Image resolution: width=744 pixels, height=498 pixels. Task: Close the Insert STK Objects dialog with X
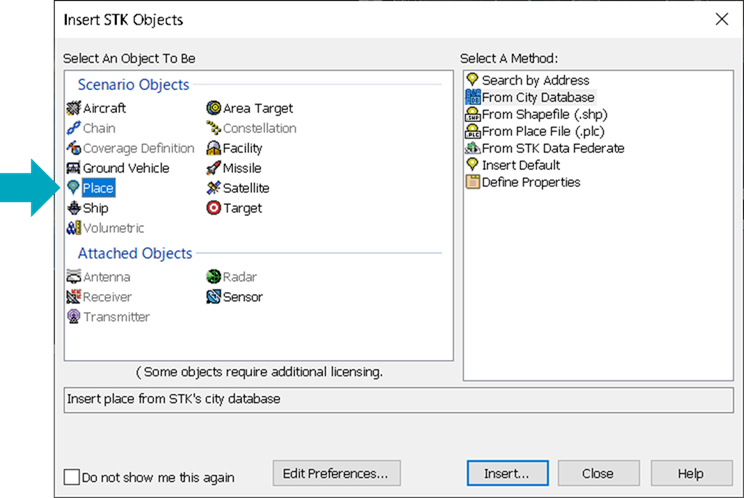722,19
